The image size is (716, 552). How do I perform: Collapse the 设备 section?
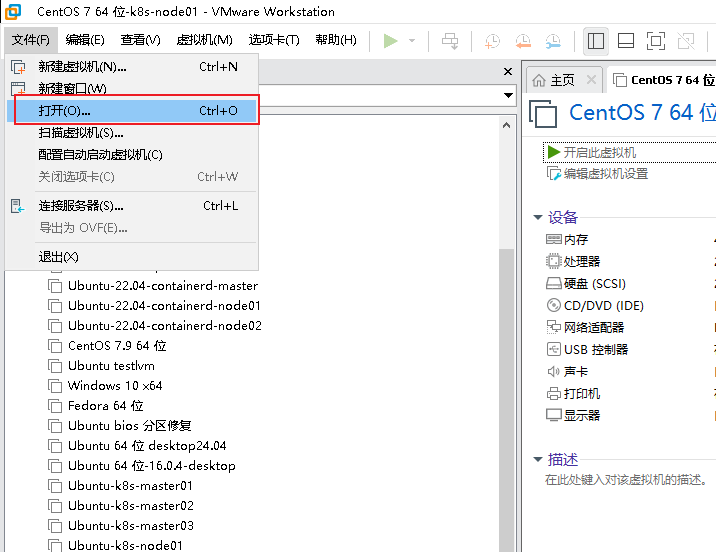point(538,217)
